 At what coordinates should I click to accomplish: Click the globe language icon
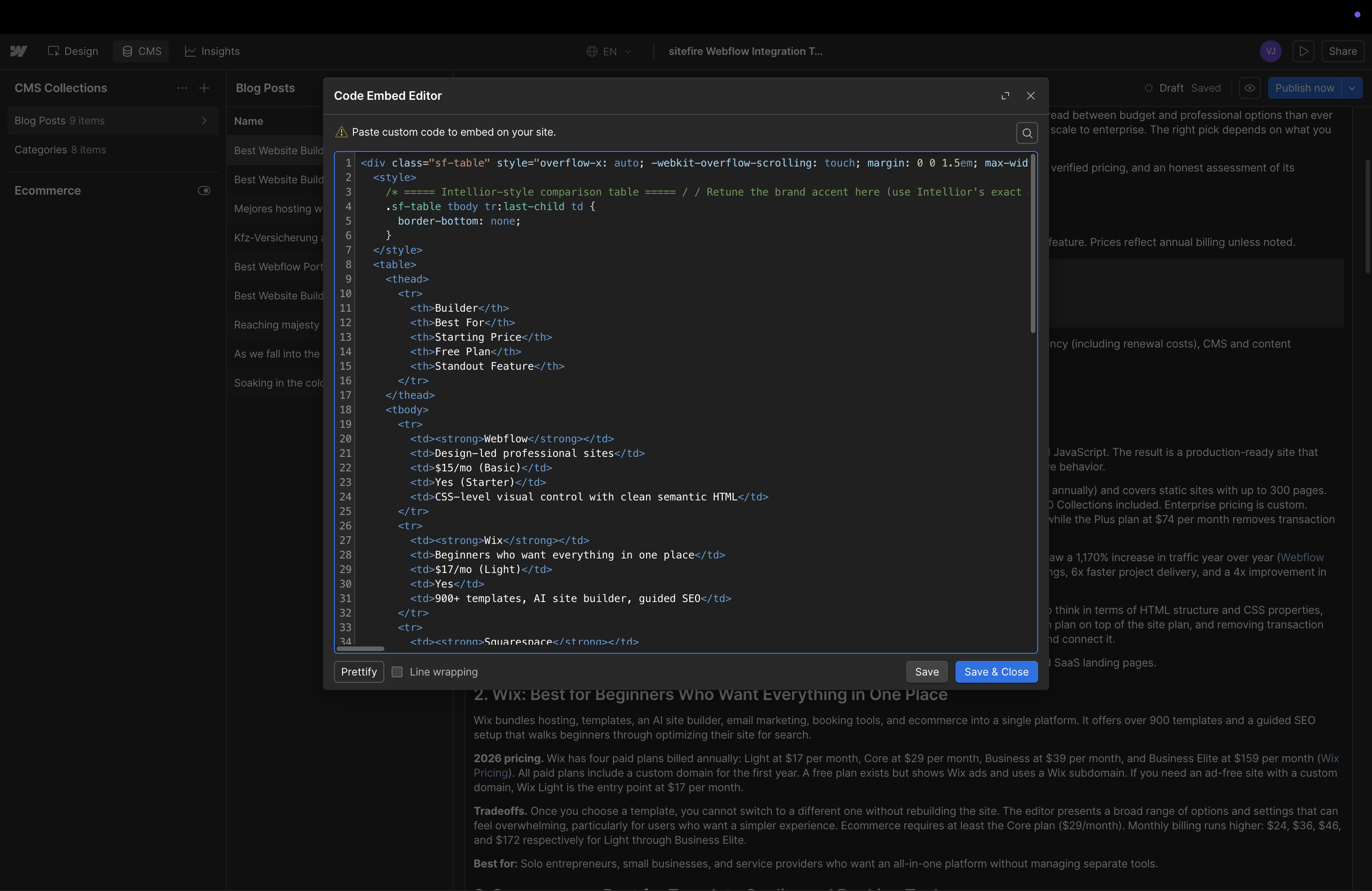point(592,51)
